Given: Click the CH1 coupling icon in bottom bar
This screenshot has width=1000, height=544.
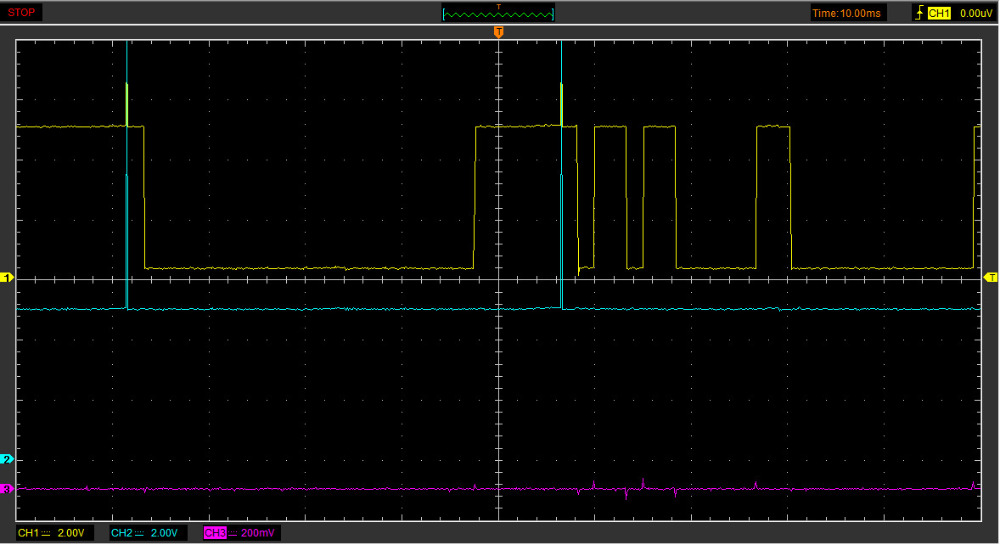Looking at the screenshot, I should [x=46, y=533].
